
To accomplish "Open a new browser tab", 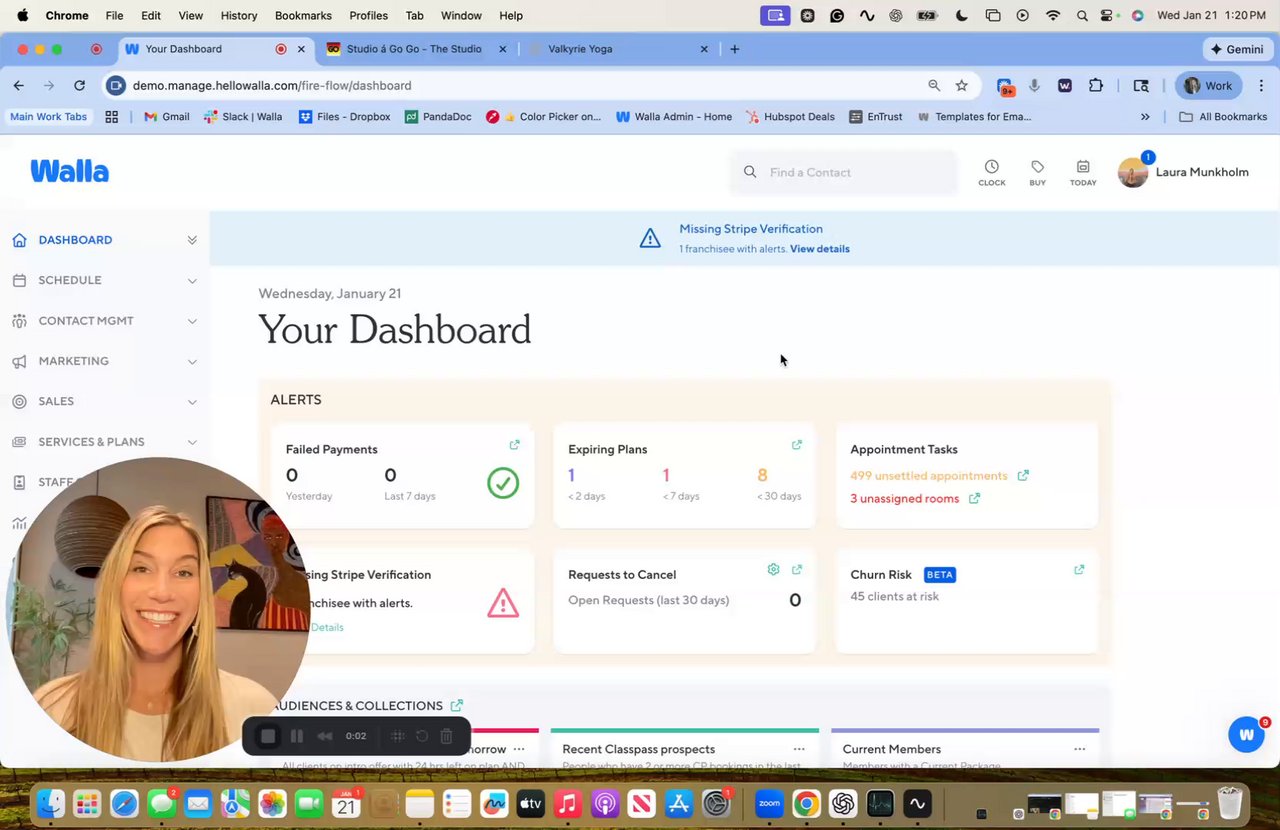I will click(735, 49).
